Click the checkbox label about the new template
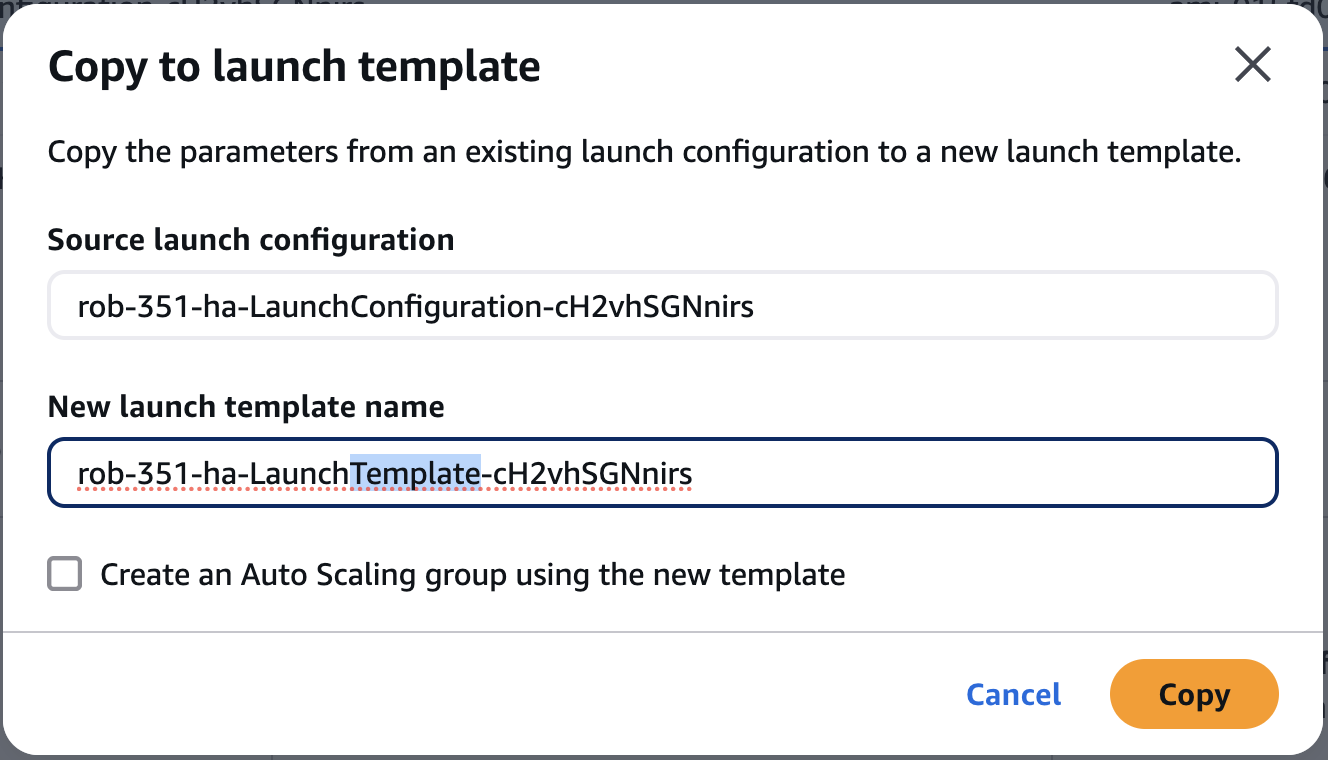Screen dimensions: 1328x760 [470, 574]
